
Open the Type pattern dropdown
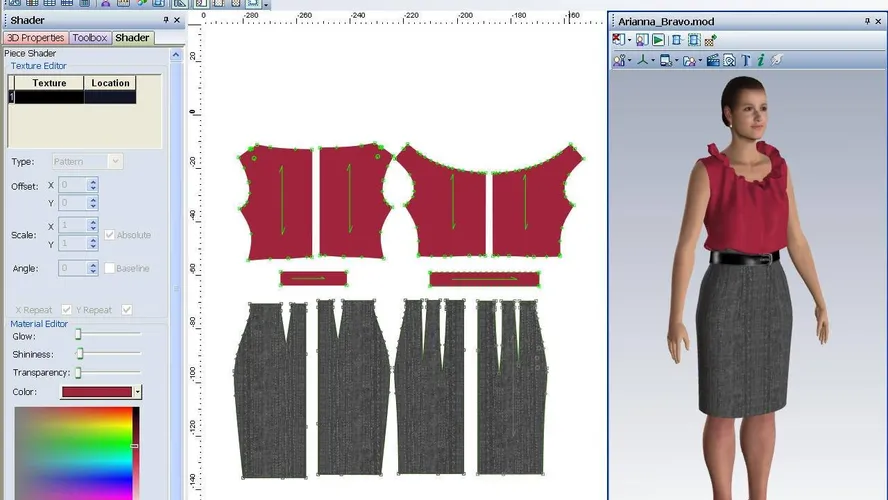point(115,161)
